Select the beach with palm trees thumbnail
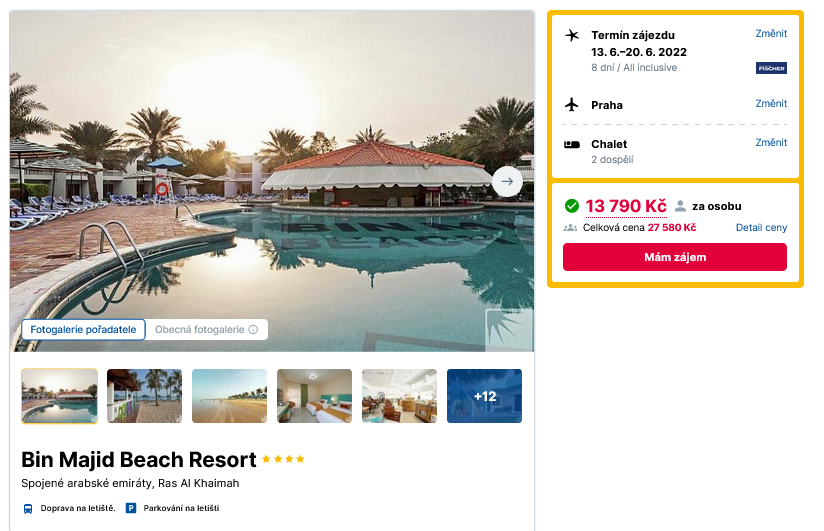Viewport: 824px width, 531px height. (144, 396)
